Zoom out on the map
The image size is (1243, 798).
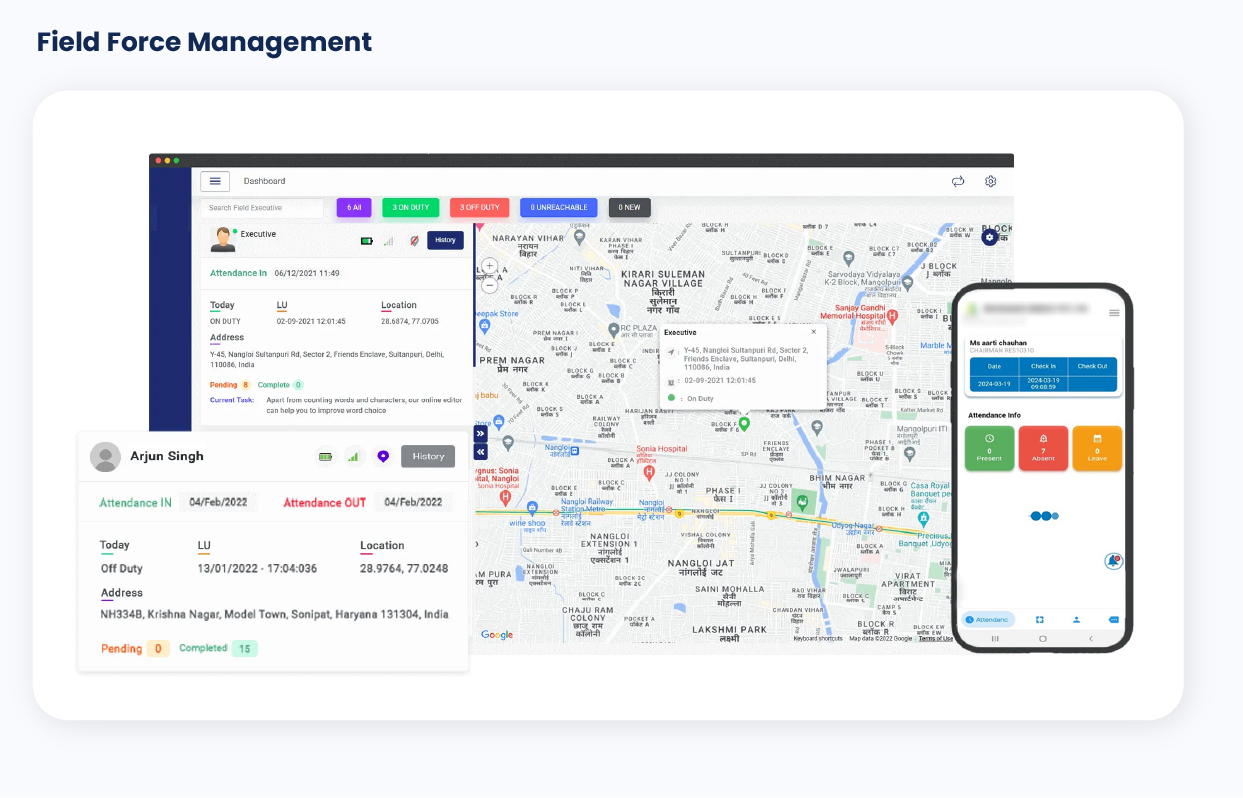[490, 285]
